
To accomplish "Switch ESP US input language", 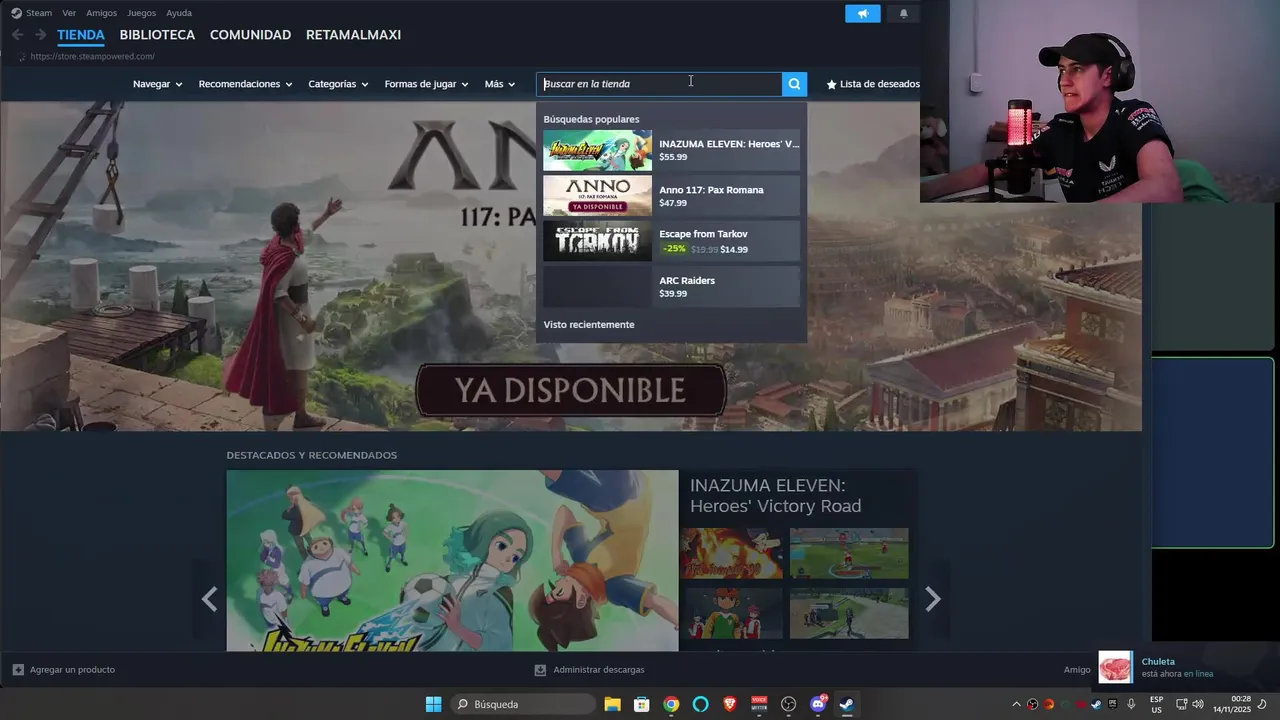I will coord(1156,704).
